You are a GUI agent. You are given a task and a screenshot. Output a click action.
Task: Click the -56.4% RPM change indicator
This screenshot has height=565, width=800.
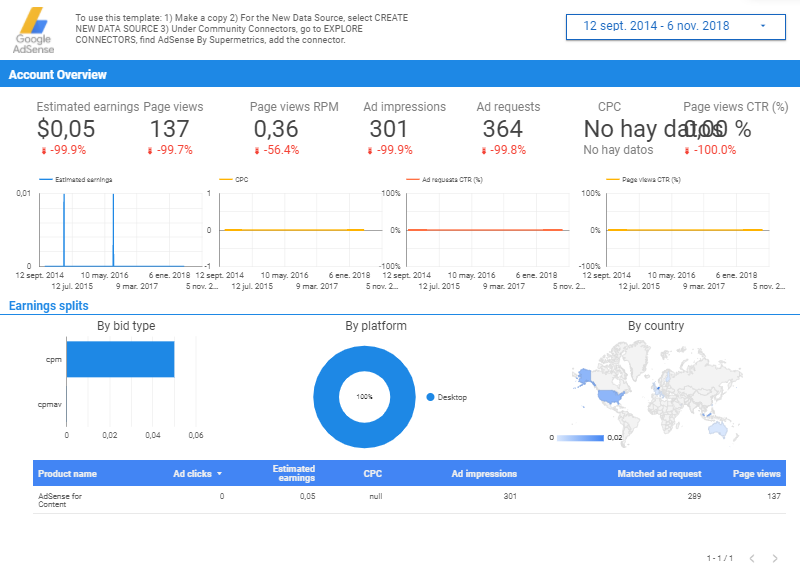(277, 150)
